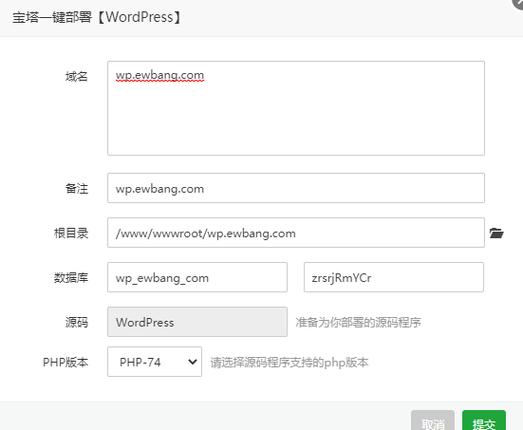This screenshot has height=430, width=523.
Task: Focus the 域名 domain text area
Action: [x=296, y=108]
